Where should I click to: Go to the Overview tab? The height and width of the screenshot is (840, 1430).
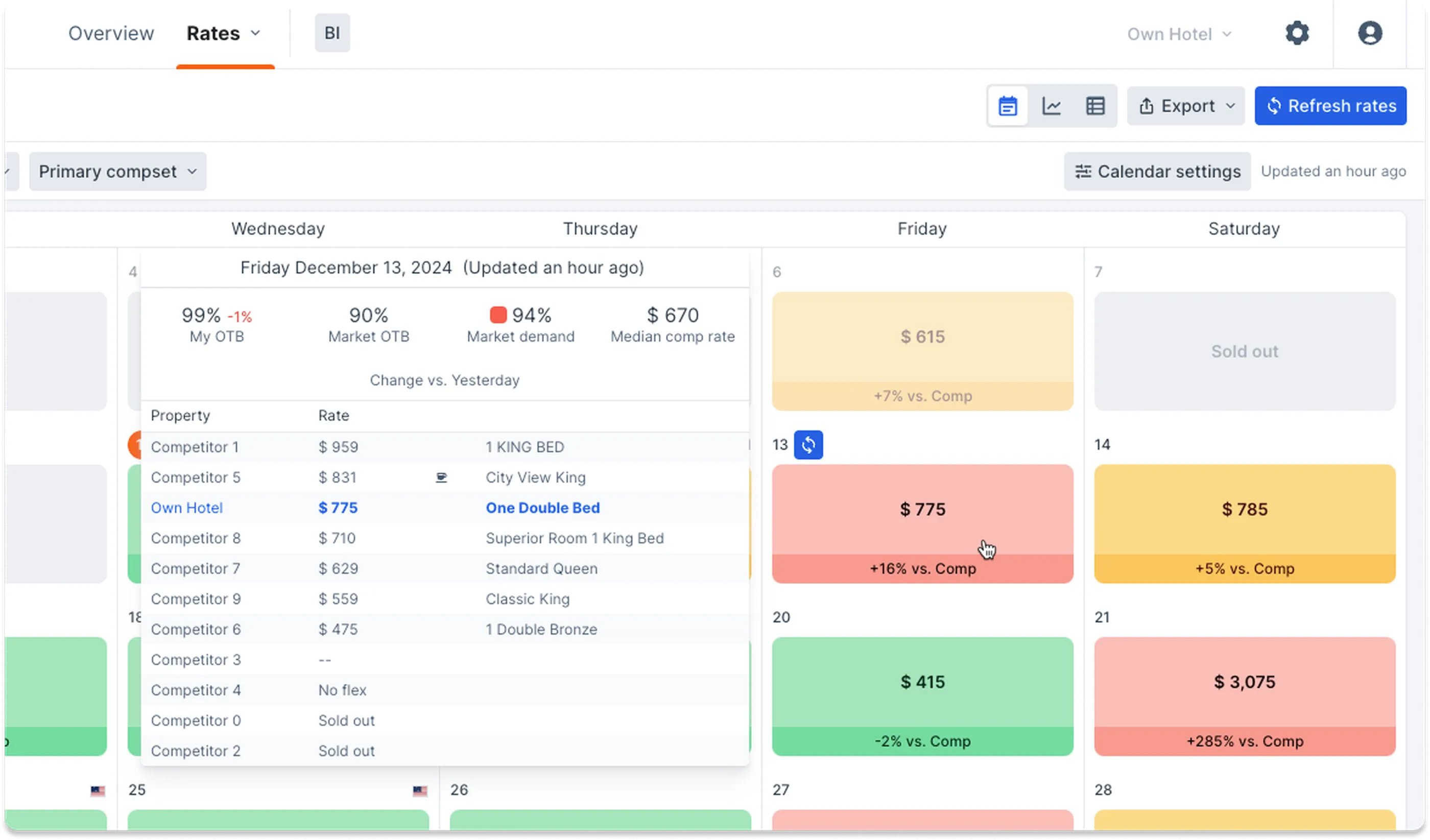point(111,33)
